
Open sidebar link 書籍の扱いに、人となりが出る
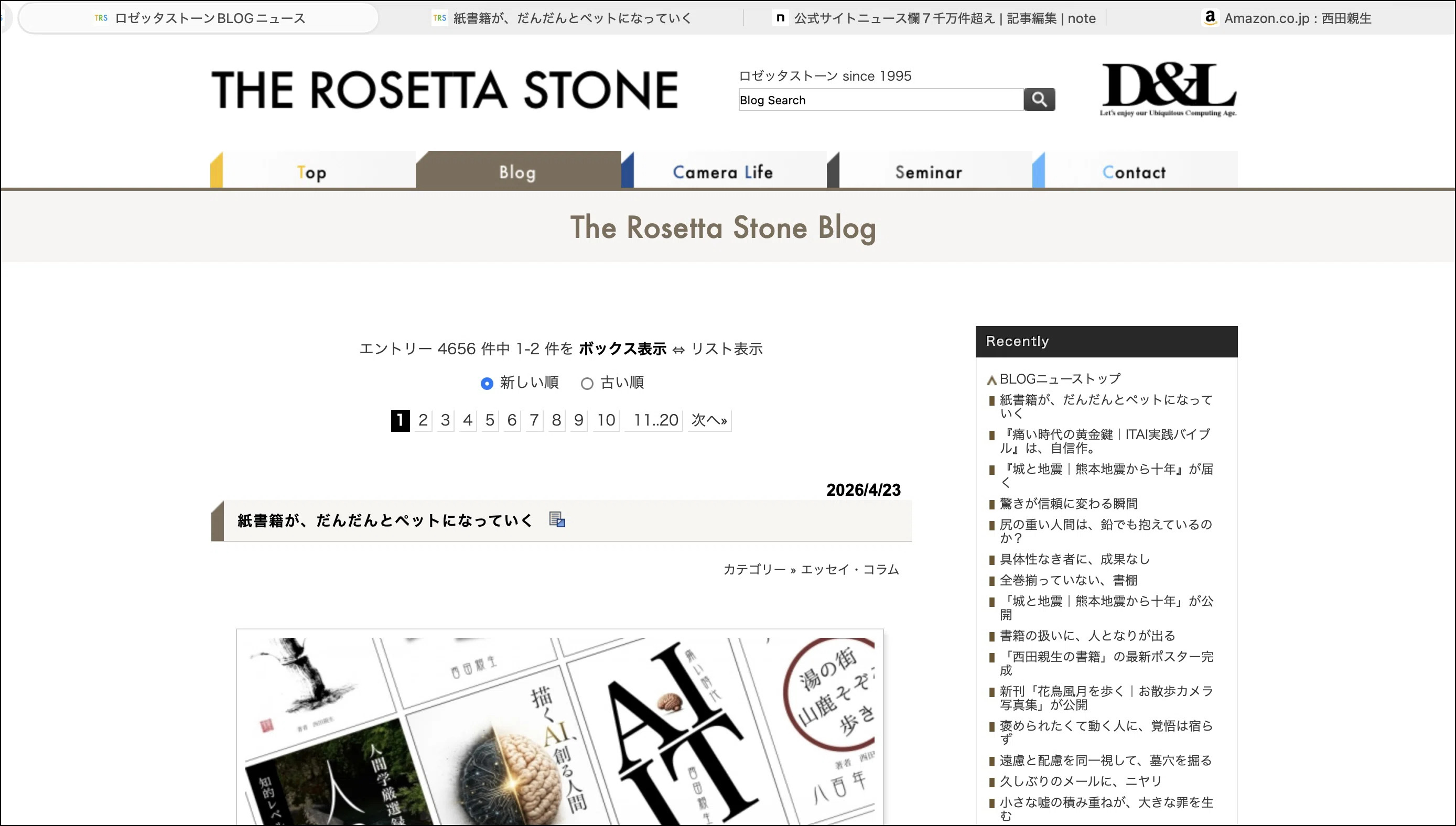pos(1087,635)
